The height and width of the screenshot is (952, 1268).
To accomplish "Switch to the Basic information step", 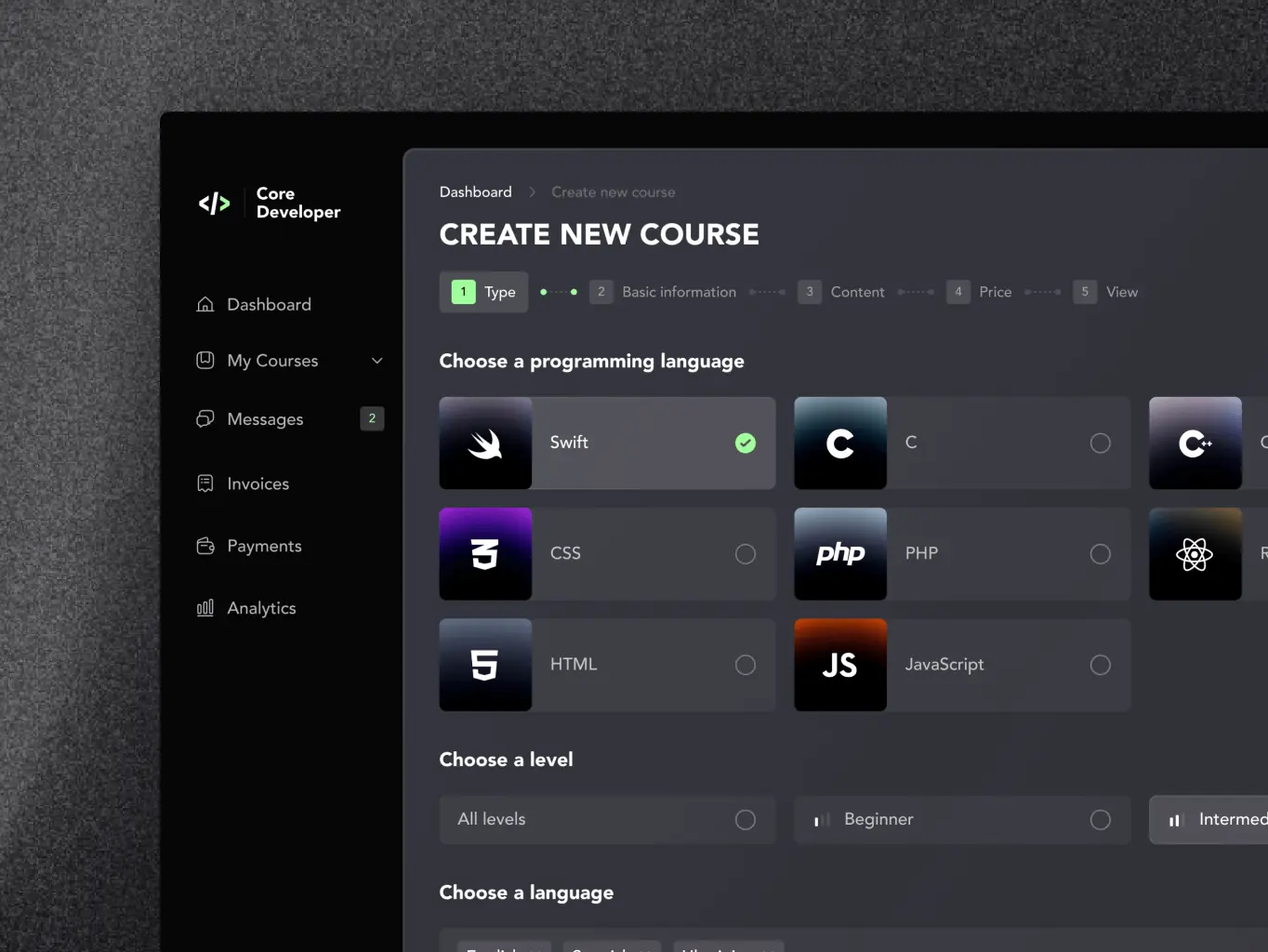I will (x=664, y=291).
